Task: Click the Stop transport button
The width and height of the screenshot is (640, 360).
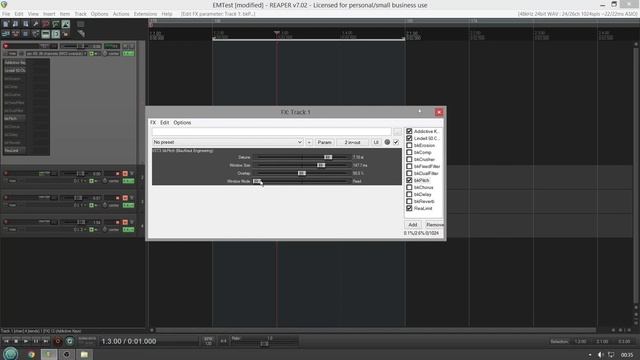Action: pyautogui.click(x=16, y=341)
